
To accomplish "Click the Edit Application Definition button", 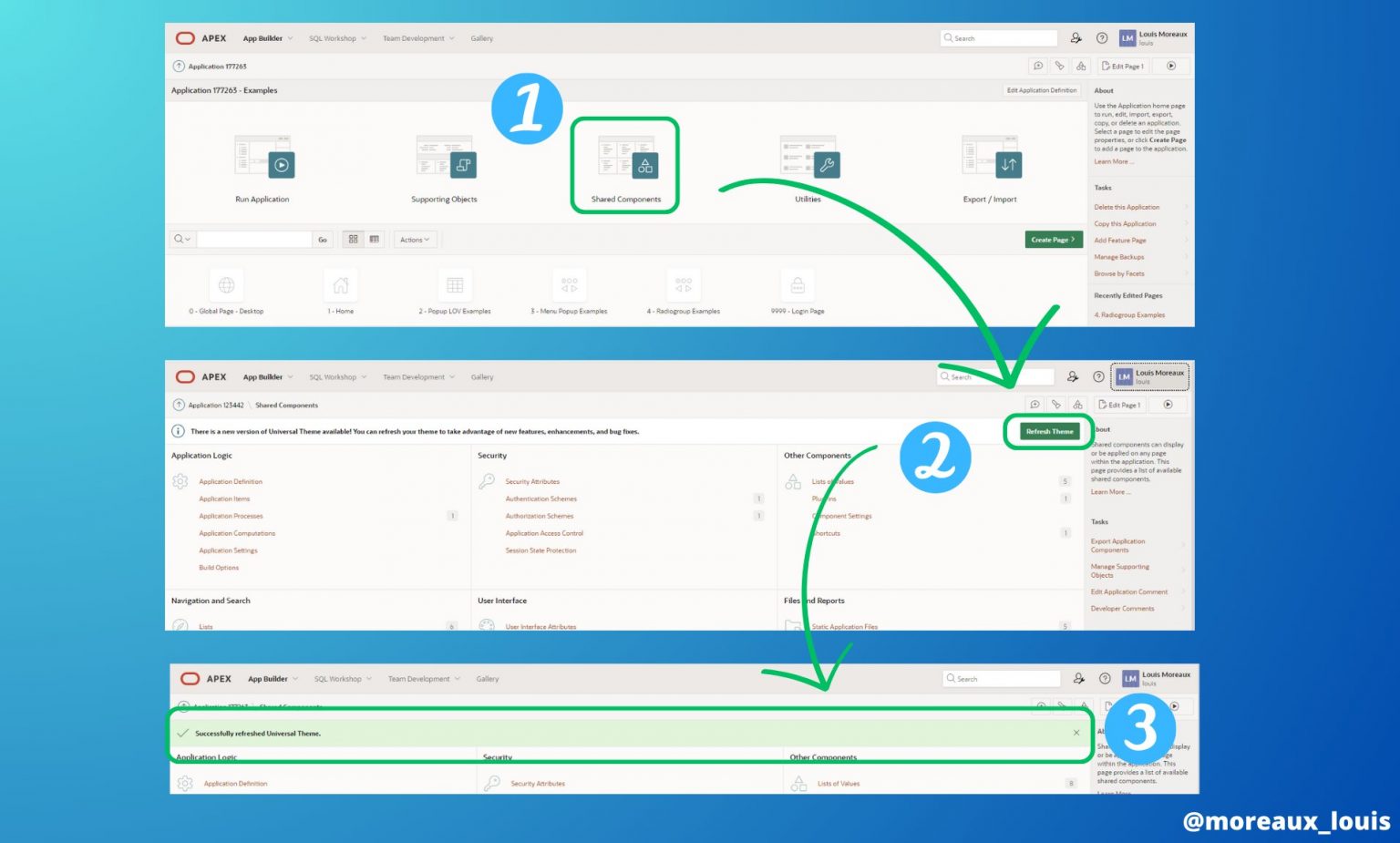I will [1041, 90].
